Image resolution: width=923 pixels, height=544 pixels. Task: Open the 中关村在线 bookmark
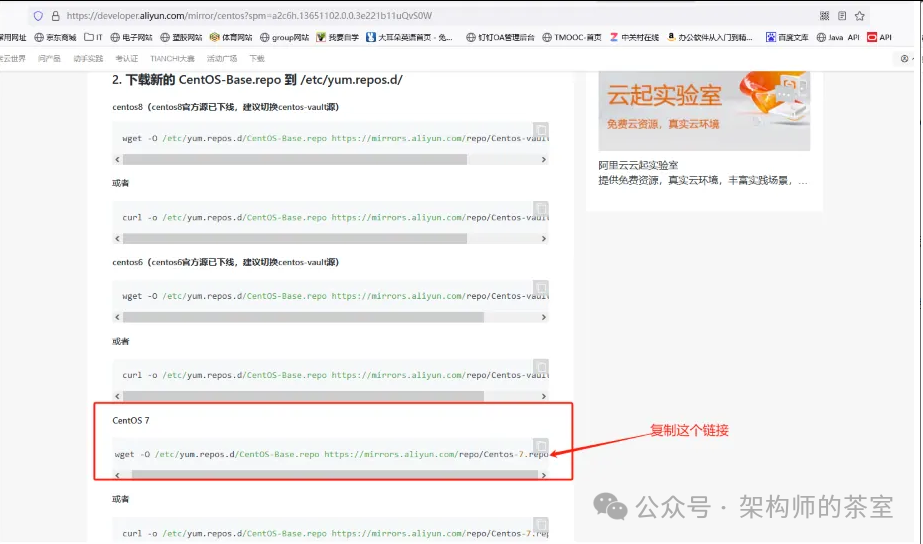634,37
